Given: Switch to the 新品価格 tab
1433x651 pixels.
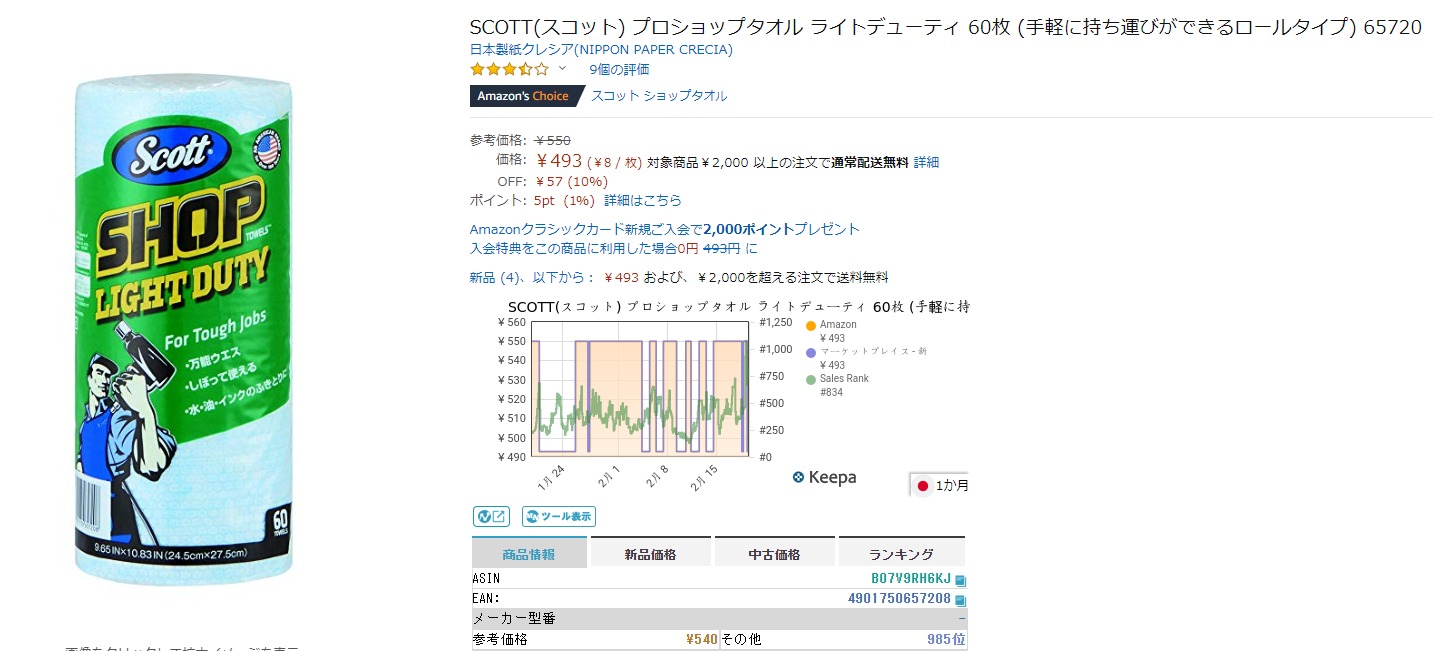Looking at the screenshot, I should pos(650,554).
